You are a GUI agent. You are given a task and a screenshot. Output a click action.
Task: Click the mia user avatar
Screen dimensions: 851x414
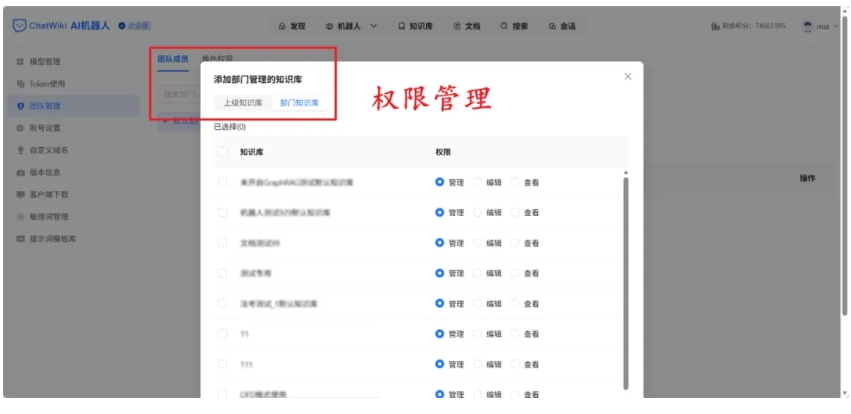pyautogui.click(x=808, y=26)
